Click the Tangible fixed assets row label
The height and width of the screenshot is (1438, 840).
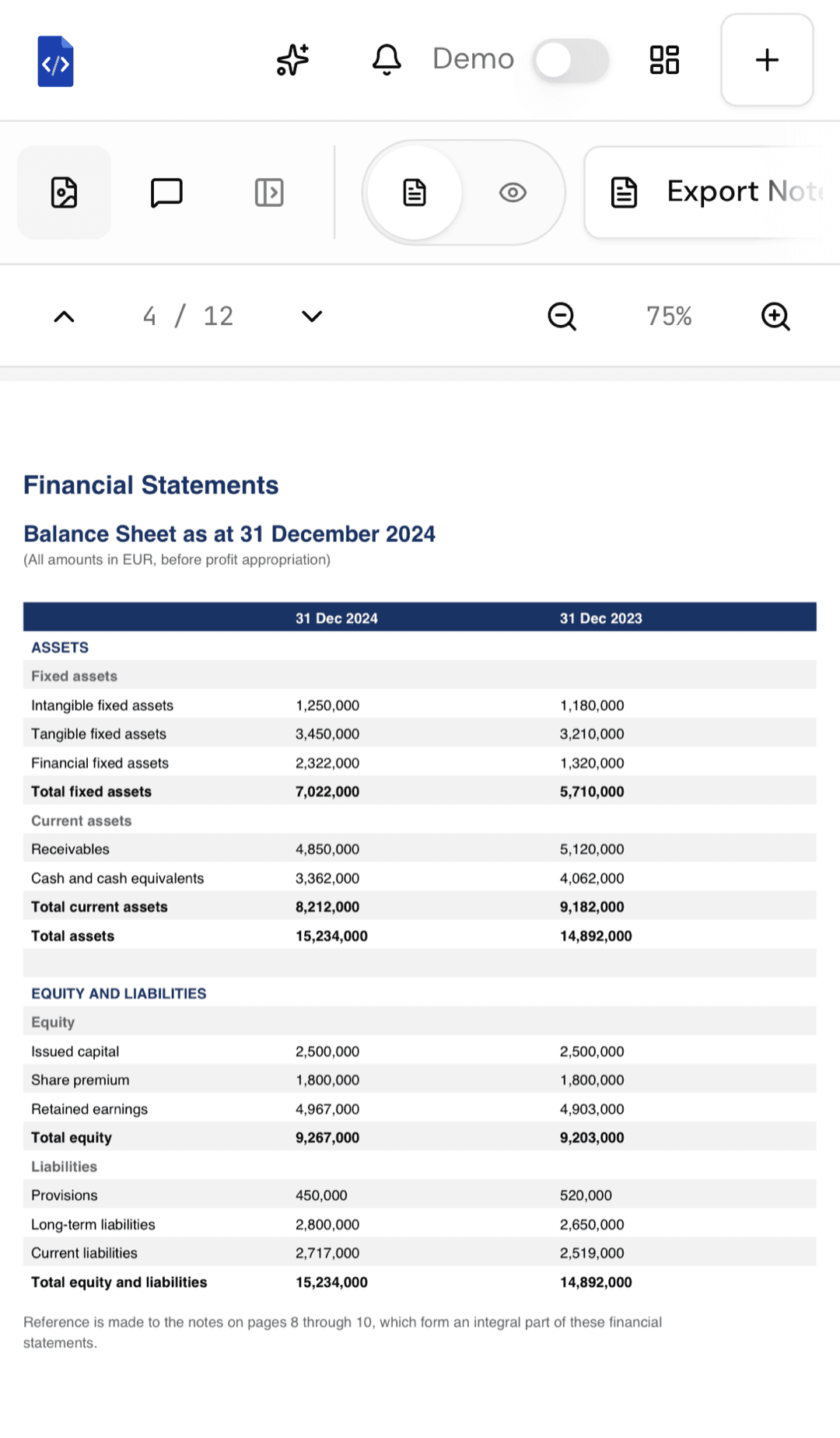(99, 734)
